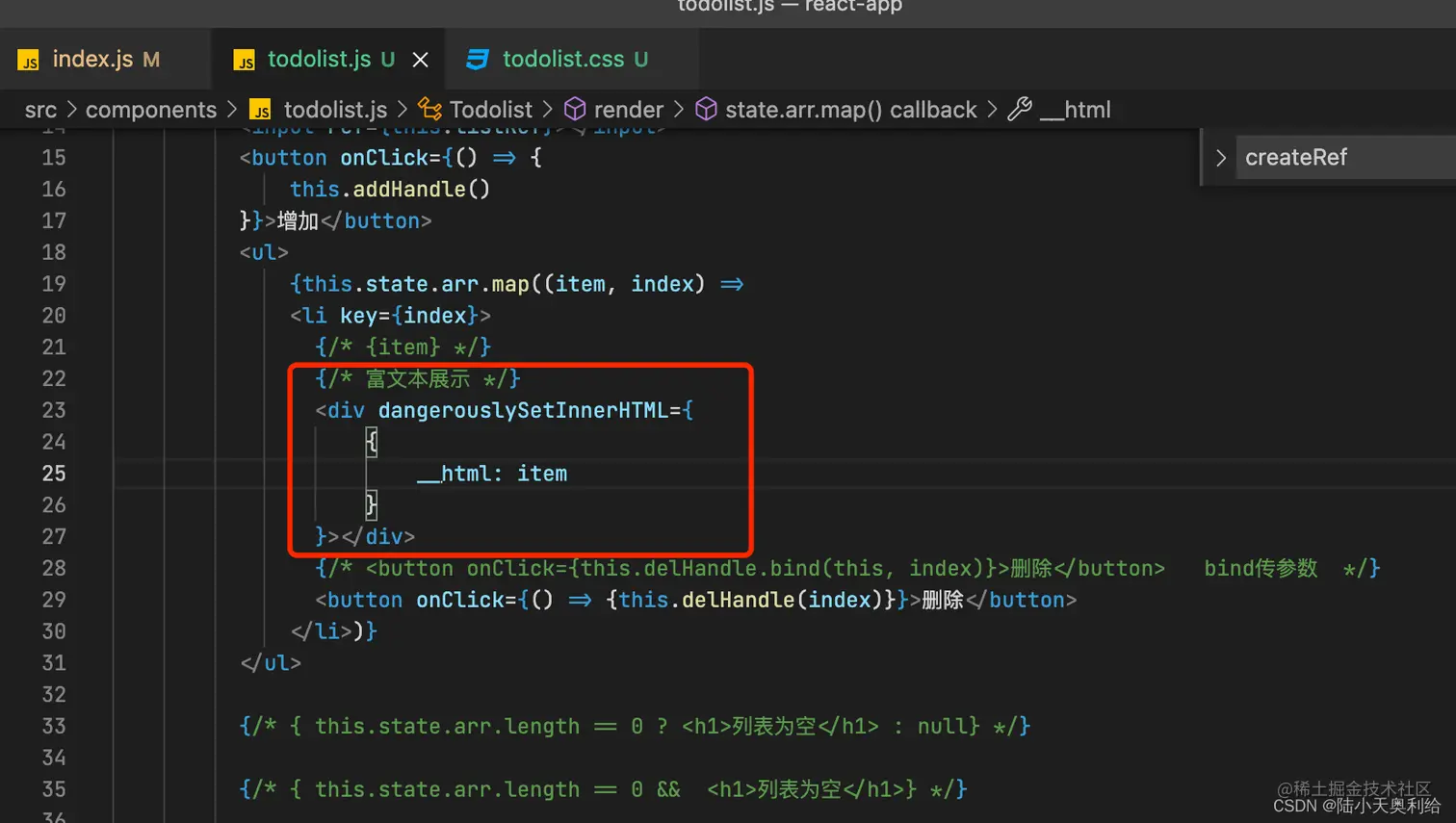Place cursor on __html: item text
The height and width of the screenshot is (823, 1456).
pos(492,474)
